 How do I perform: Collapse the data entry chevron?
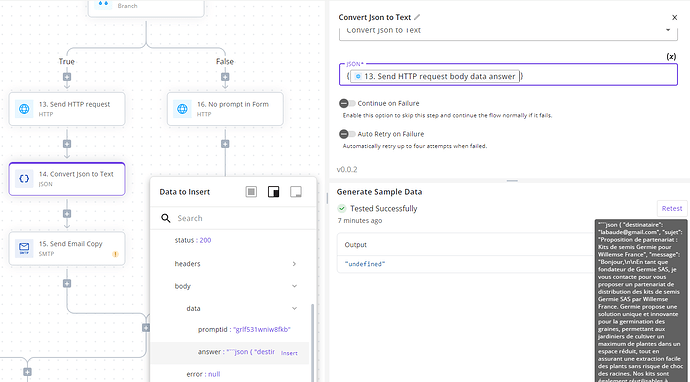pyautogui.click(x=294, y=309)
